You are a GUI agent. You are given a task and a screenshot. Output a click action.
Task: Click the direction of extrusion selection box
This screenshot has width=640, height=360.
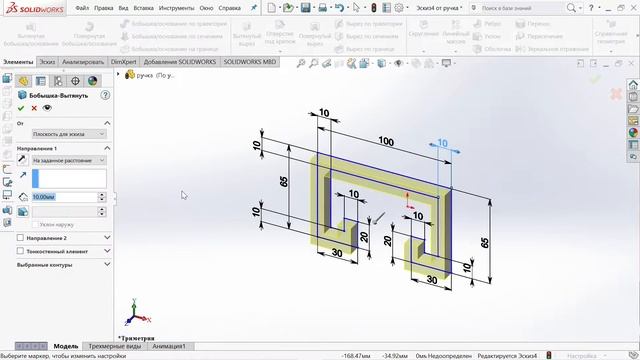69,178
